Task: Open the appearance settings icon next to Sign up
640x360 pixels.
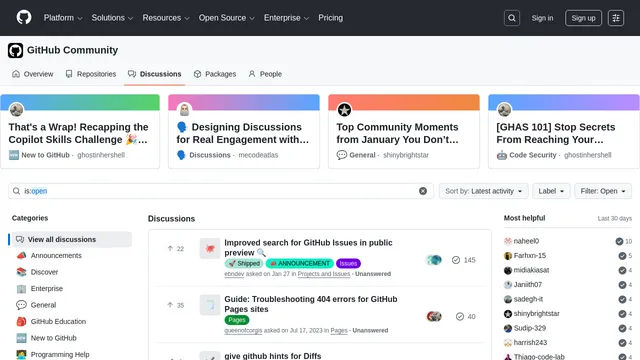Action: (616, 18)
